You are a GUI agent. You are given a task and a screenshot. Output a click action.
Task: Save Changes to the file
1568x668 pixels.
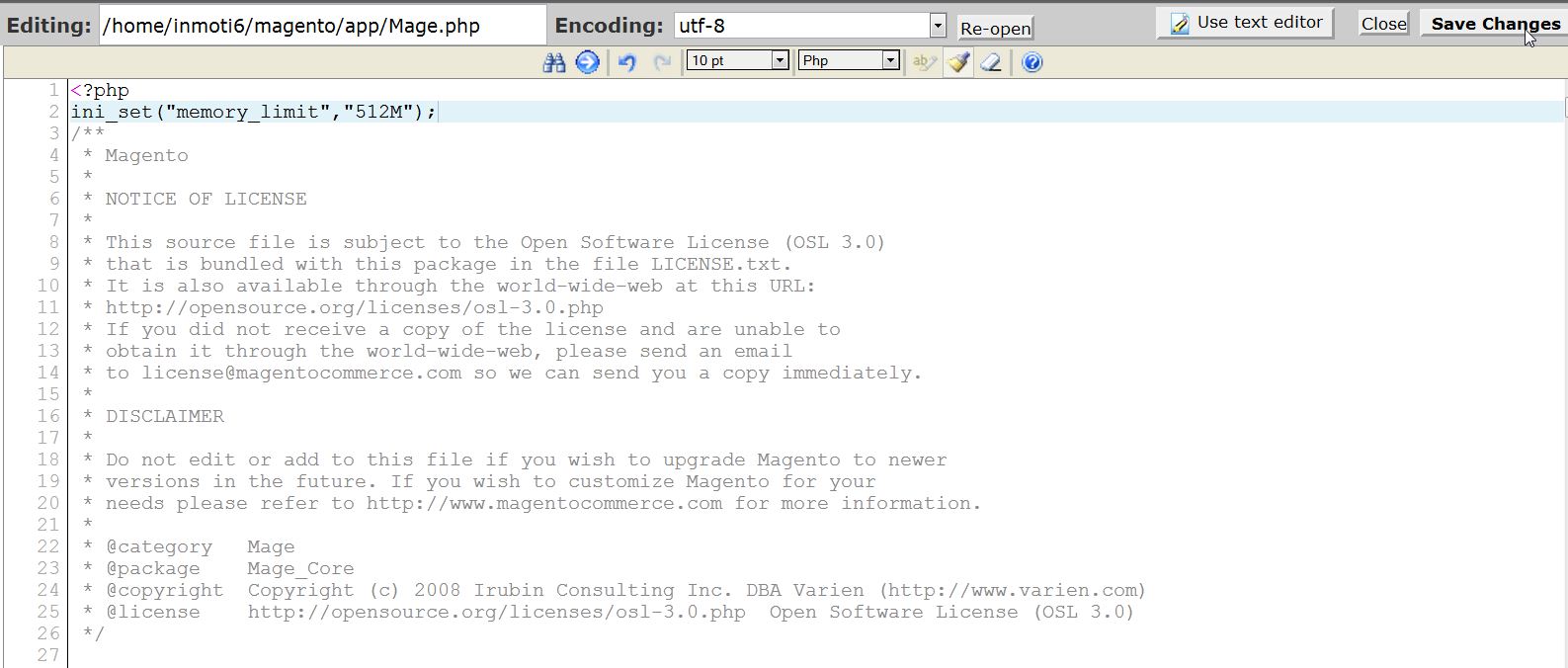coord(1495,24)
